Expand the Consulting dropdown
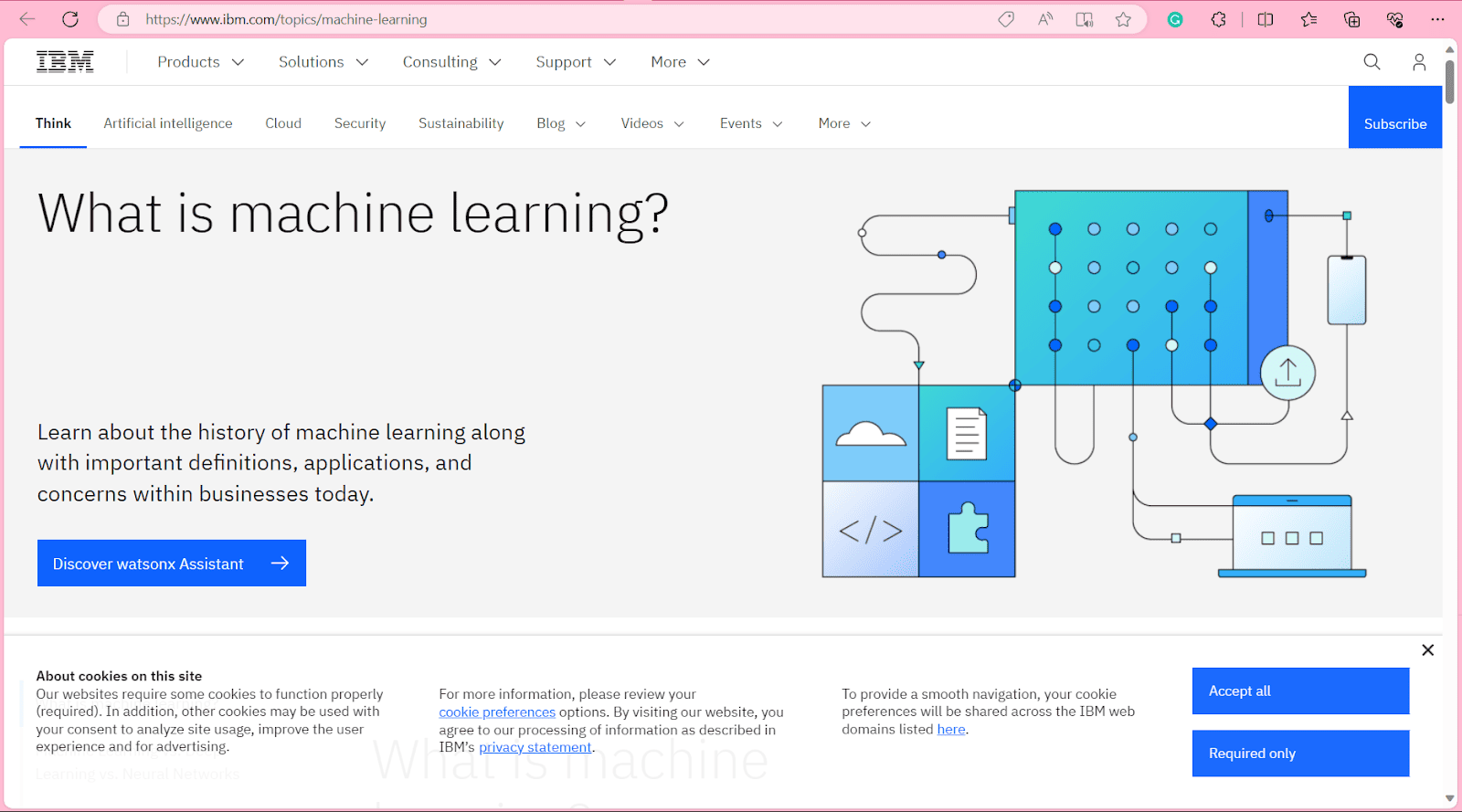The image size is (1462, 812). (451, 62)
